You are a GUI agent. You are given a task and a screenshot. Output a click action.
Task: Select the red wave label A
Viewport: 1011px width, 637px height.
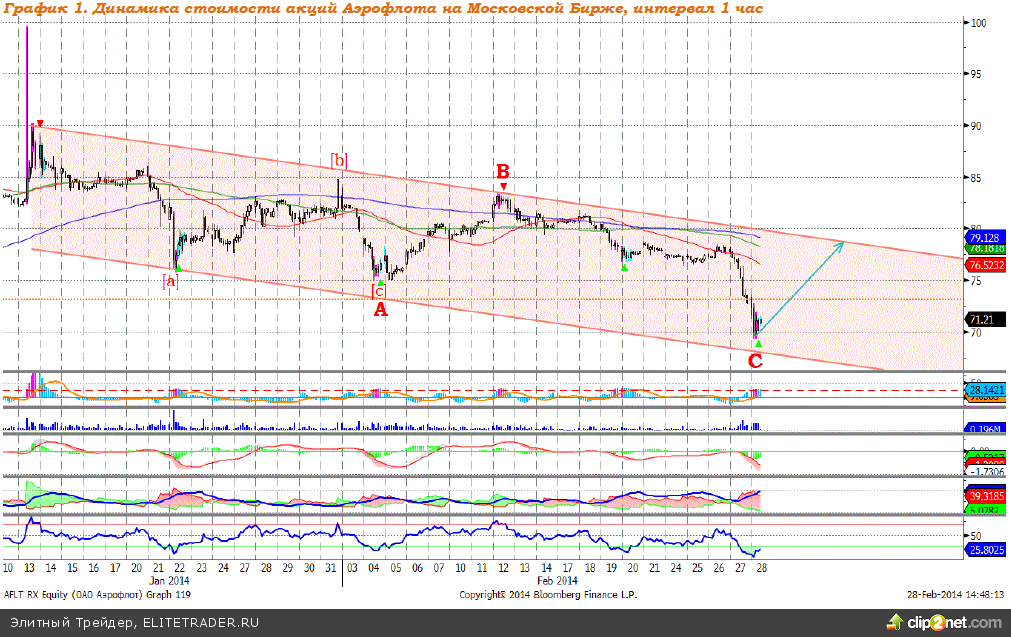379,309
